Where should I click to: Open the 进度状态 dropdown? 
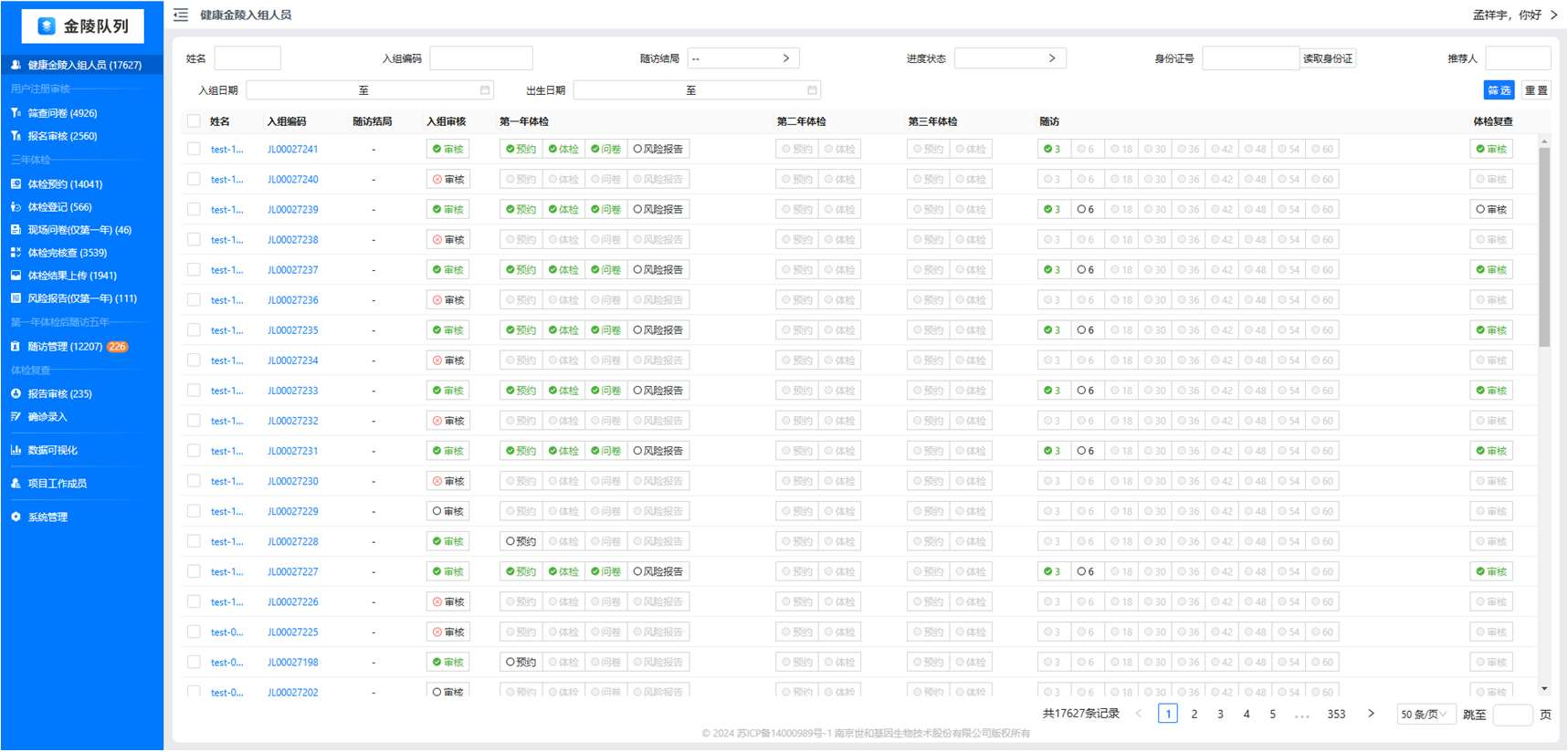[1009, 58]
